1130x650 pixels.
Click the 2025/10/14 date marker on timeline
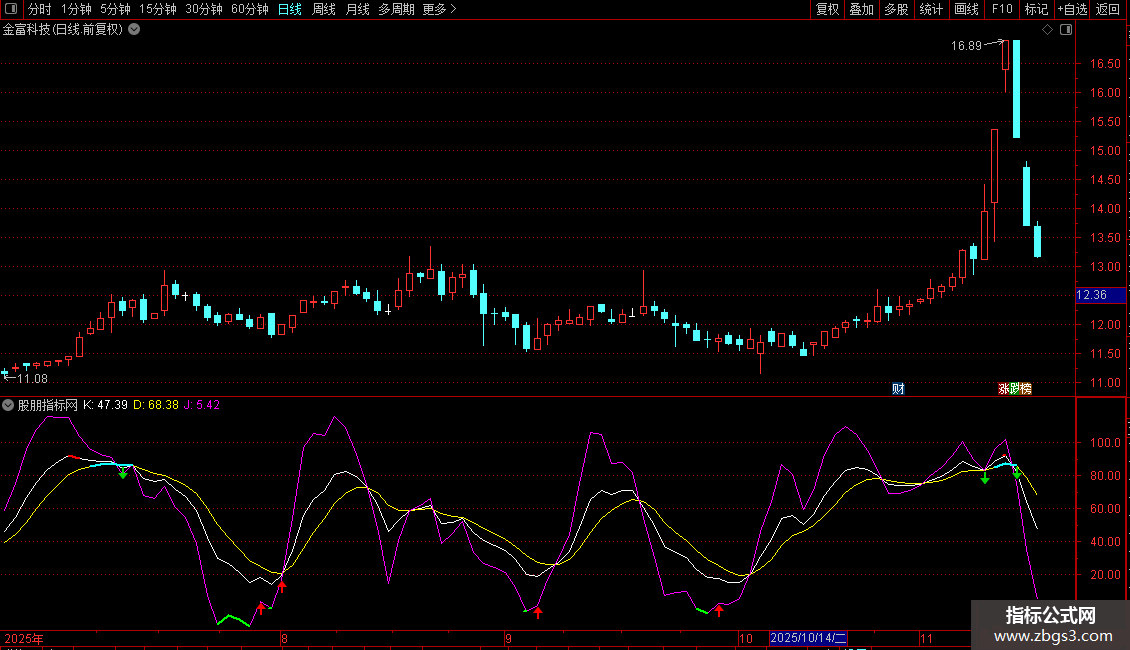click(809, 638)
